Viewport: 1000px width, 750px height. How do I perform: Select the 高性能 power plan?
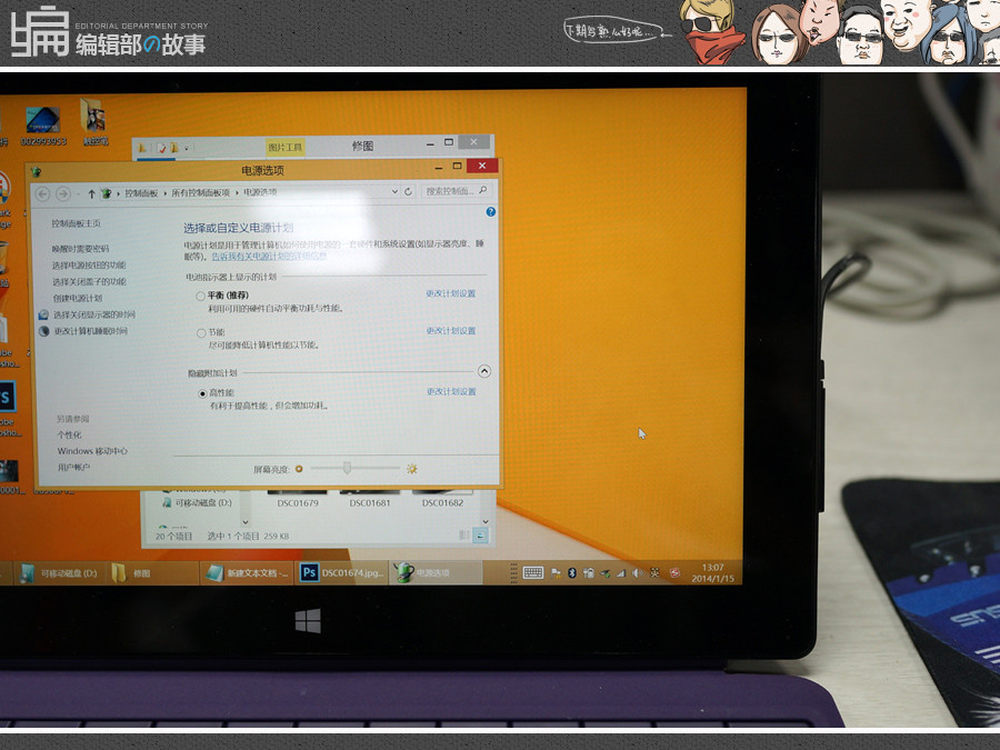[202, 393]
